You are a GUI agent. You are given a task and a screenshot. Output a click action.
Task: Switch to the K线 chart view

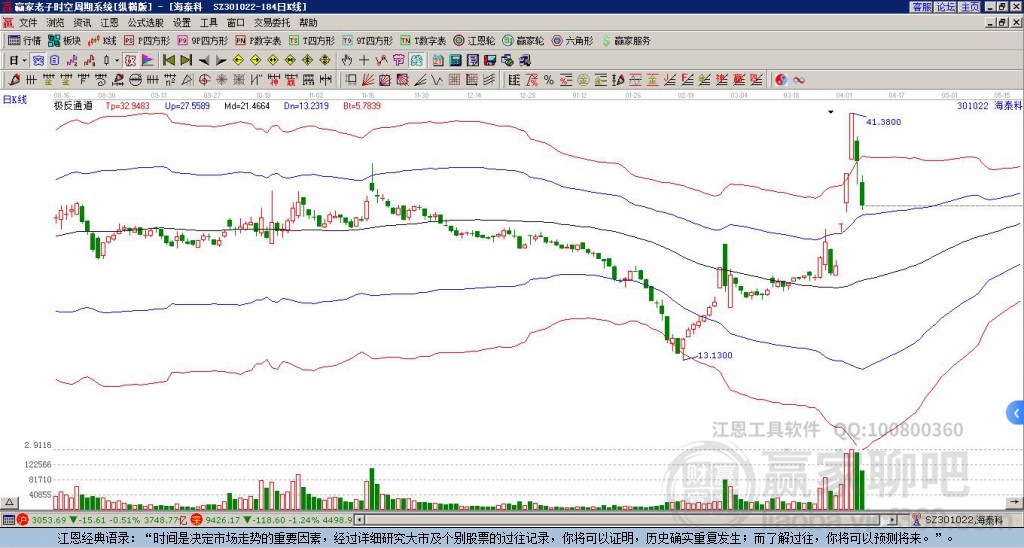click(x=102, y=40)
